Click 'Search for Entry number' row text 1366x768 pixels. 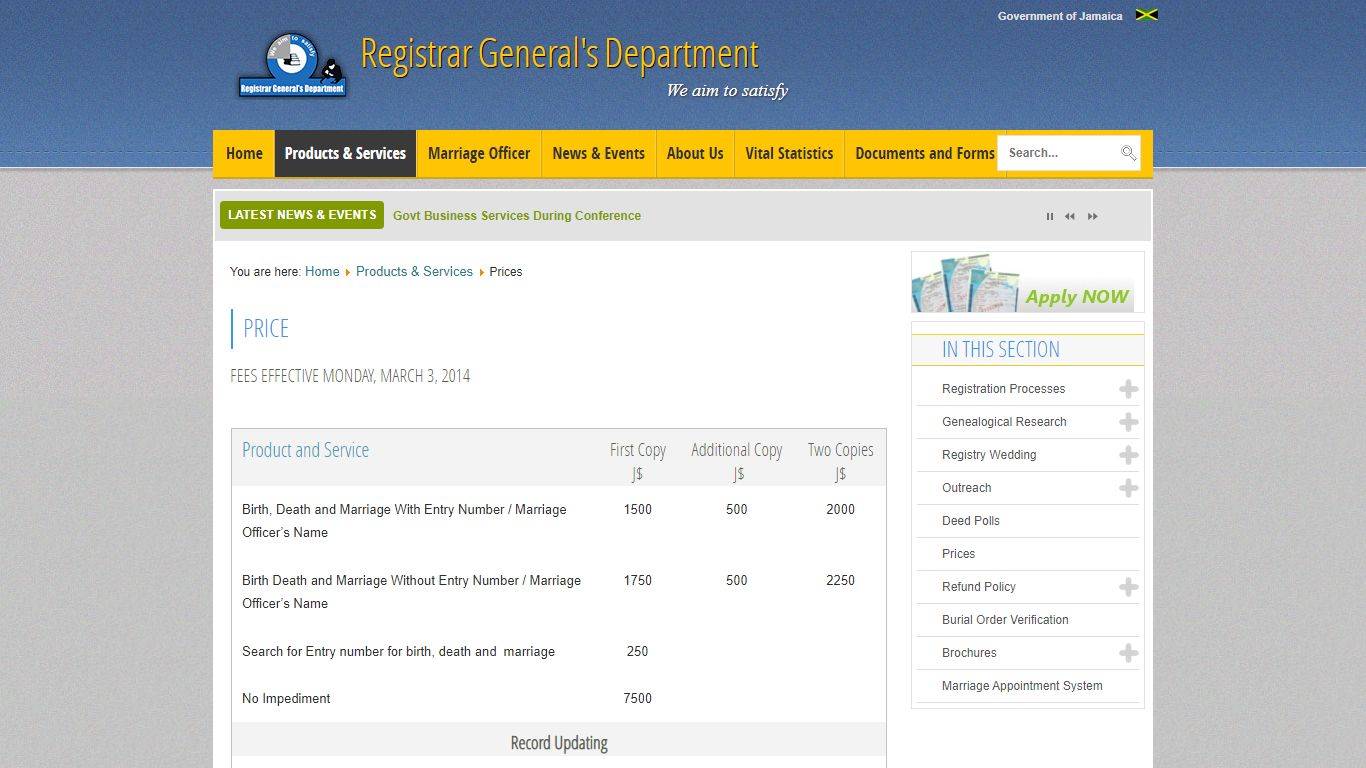coord(398,652)
